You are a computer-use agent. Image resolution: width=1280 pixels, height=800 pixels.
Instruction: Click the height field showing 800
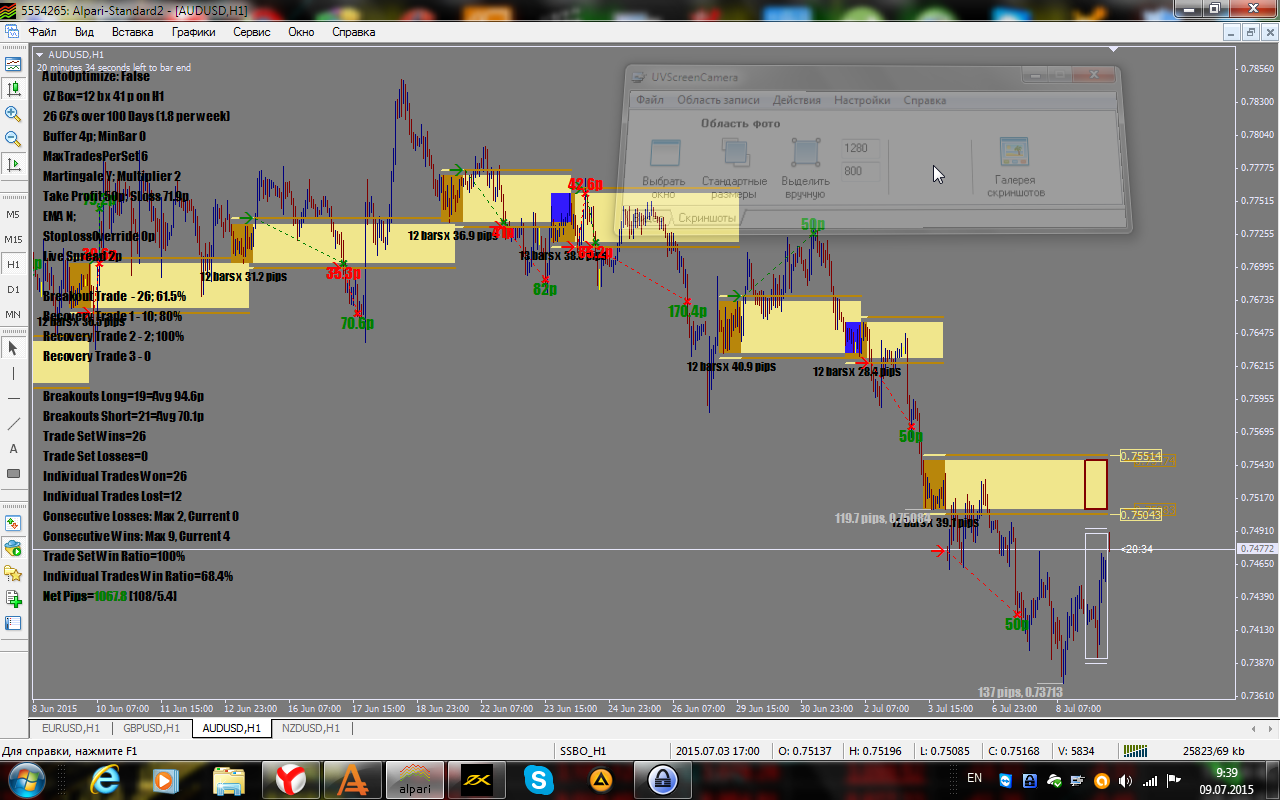point(861,171)
